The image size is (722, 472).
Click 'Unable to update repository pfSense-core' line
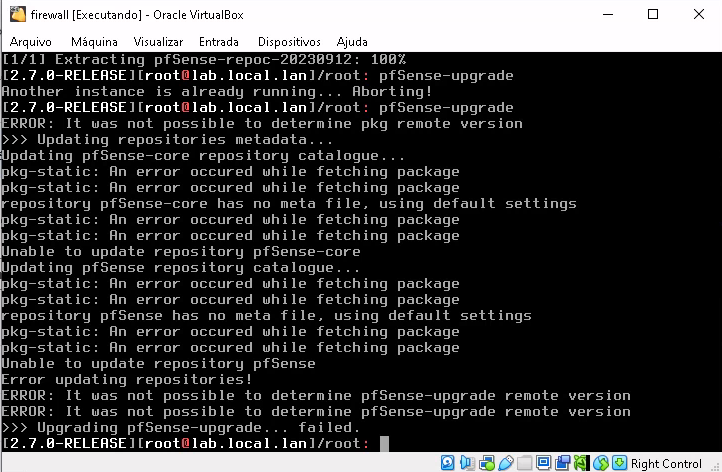coord(181,251)
